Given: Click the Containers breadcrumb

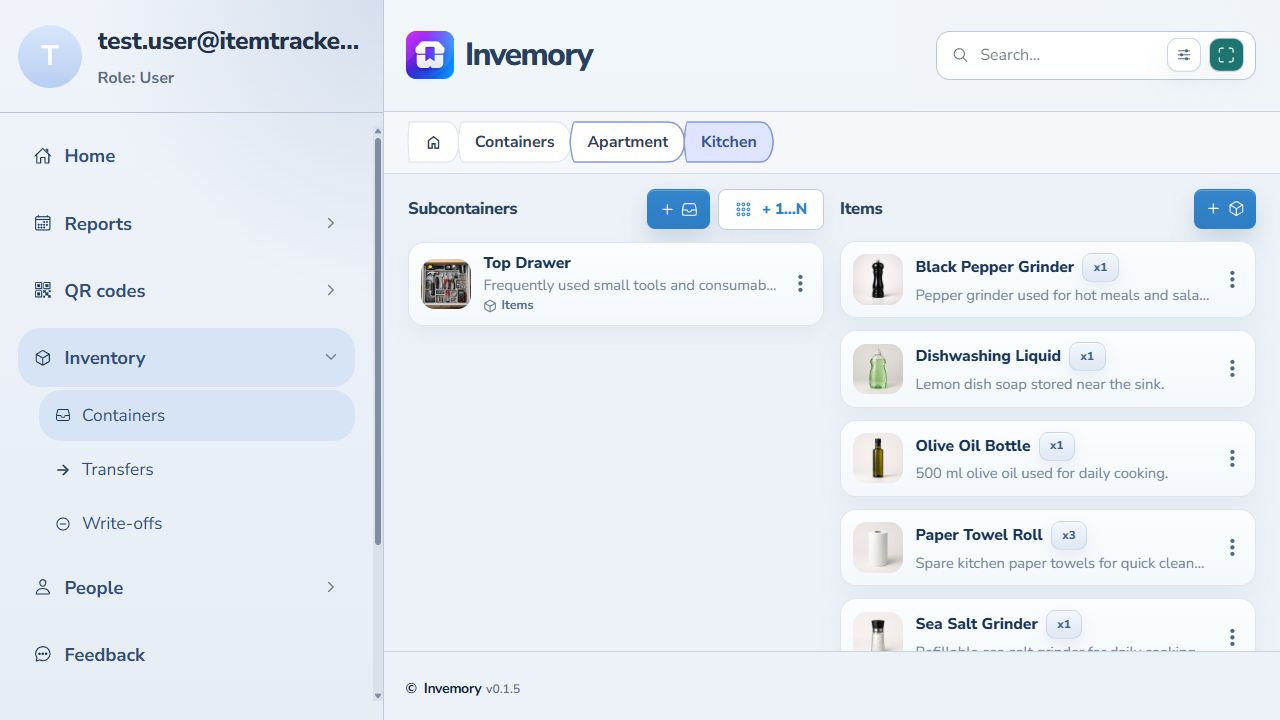Looking at the screenshot, I should (x=514, y=142).
